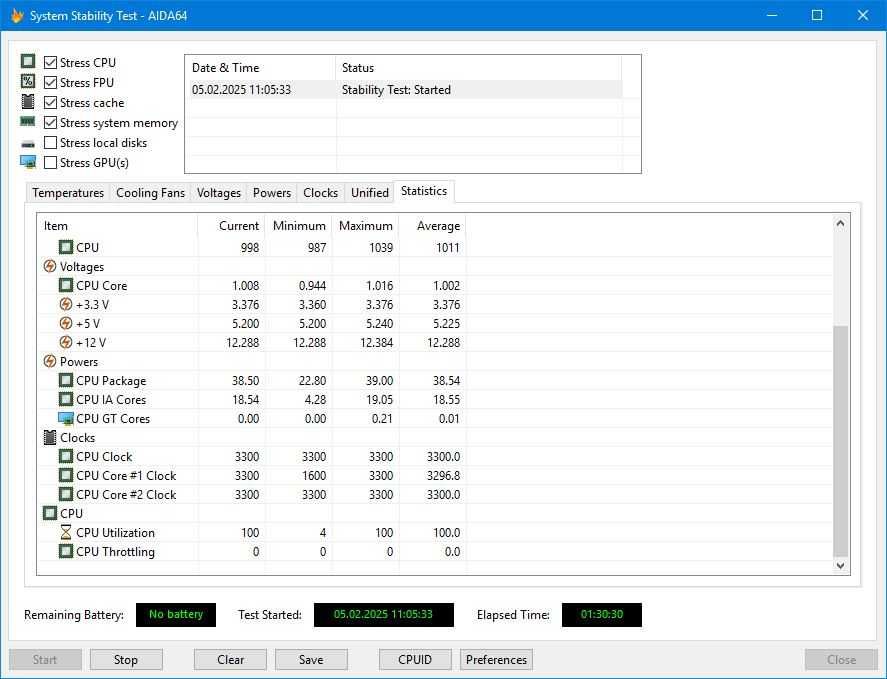Click the CPU Throttling row label
The height and width of the screenshot is (679, 887).
click(x=115, y=552)
